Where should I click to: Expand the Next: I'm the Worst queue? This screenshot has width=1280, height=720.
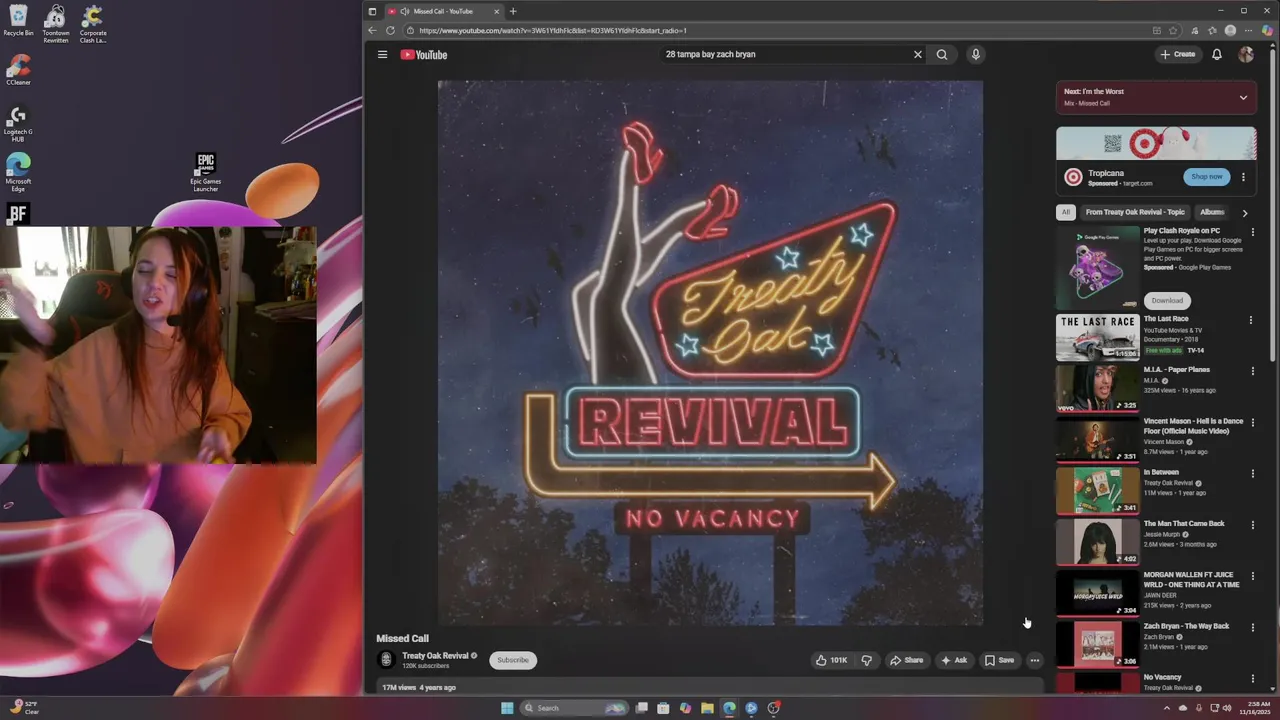point(1243,97)
